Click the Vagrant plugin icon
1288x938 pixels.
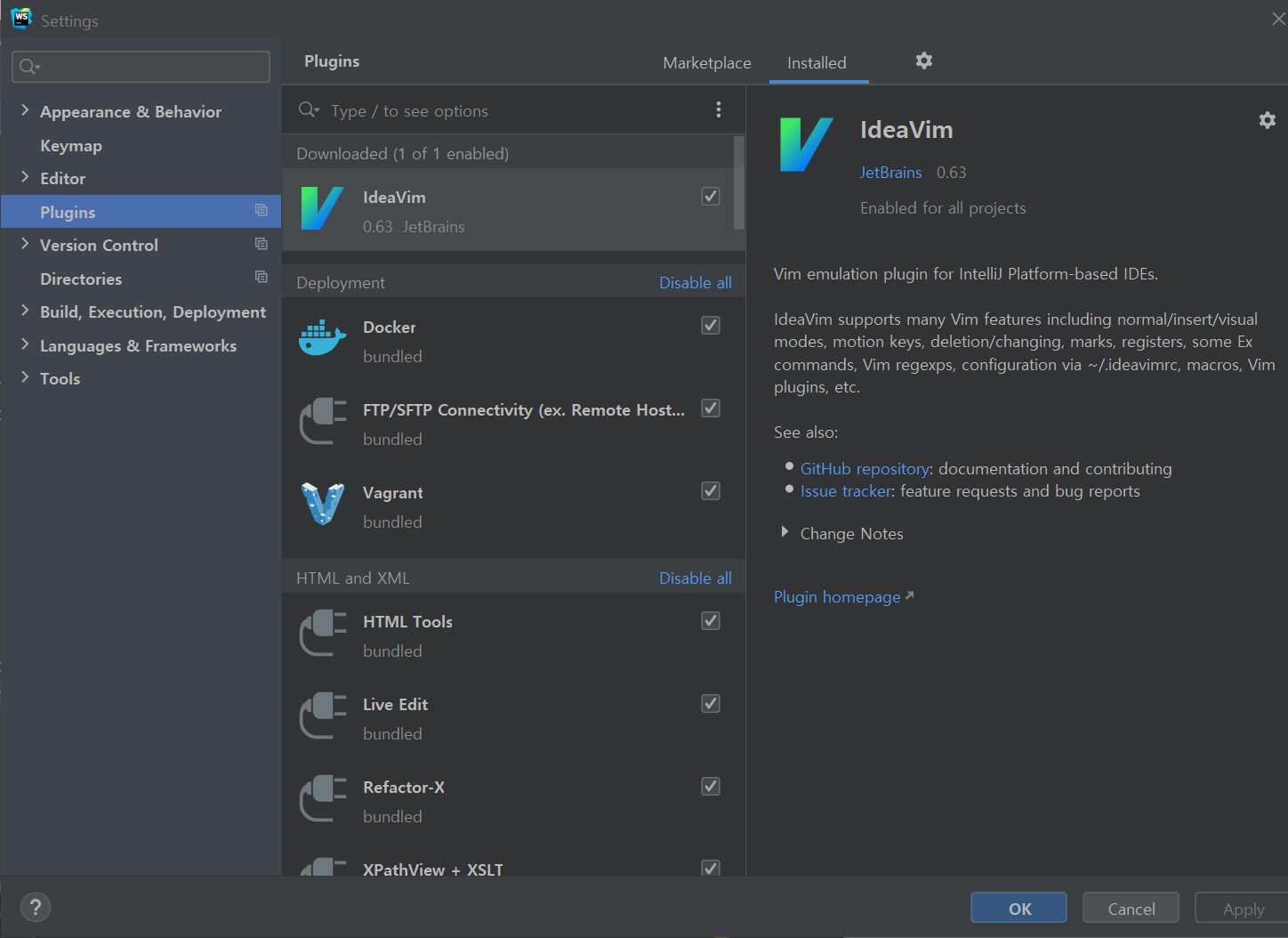click(322, 504)
